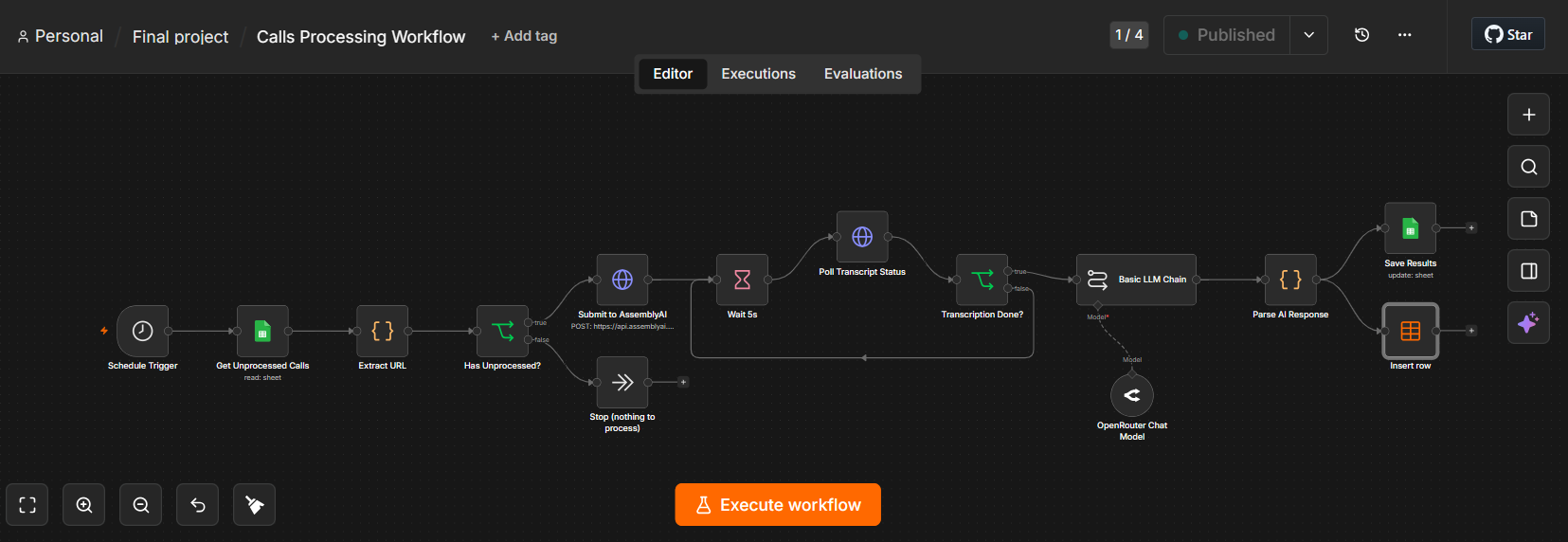Open the Extract URL code node

click(383, 331)
